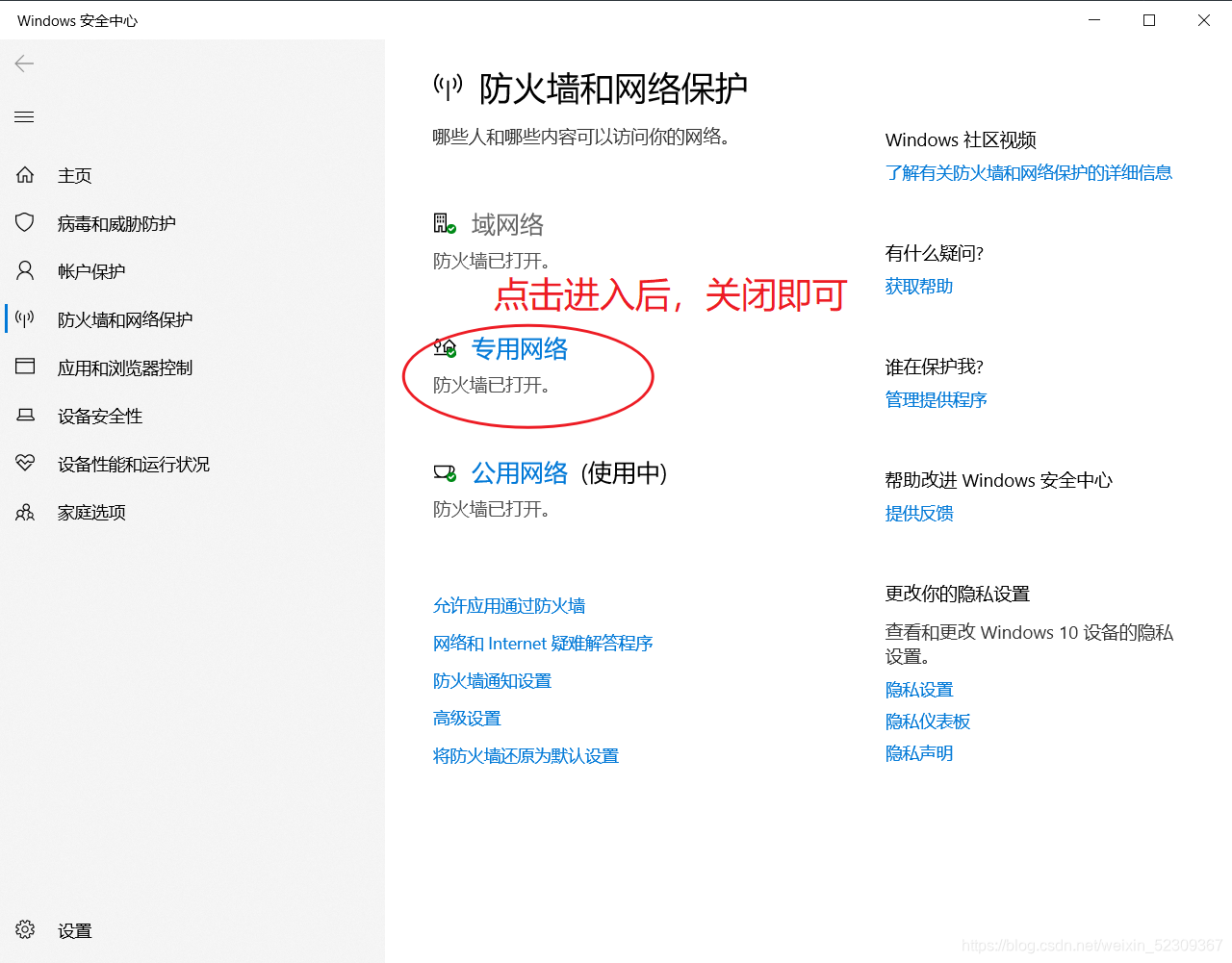
Task: Click the heart icon for 设备性能和运行状况
Action: (25, 463)
